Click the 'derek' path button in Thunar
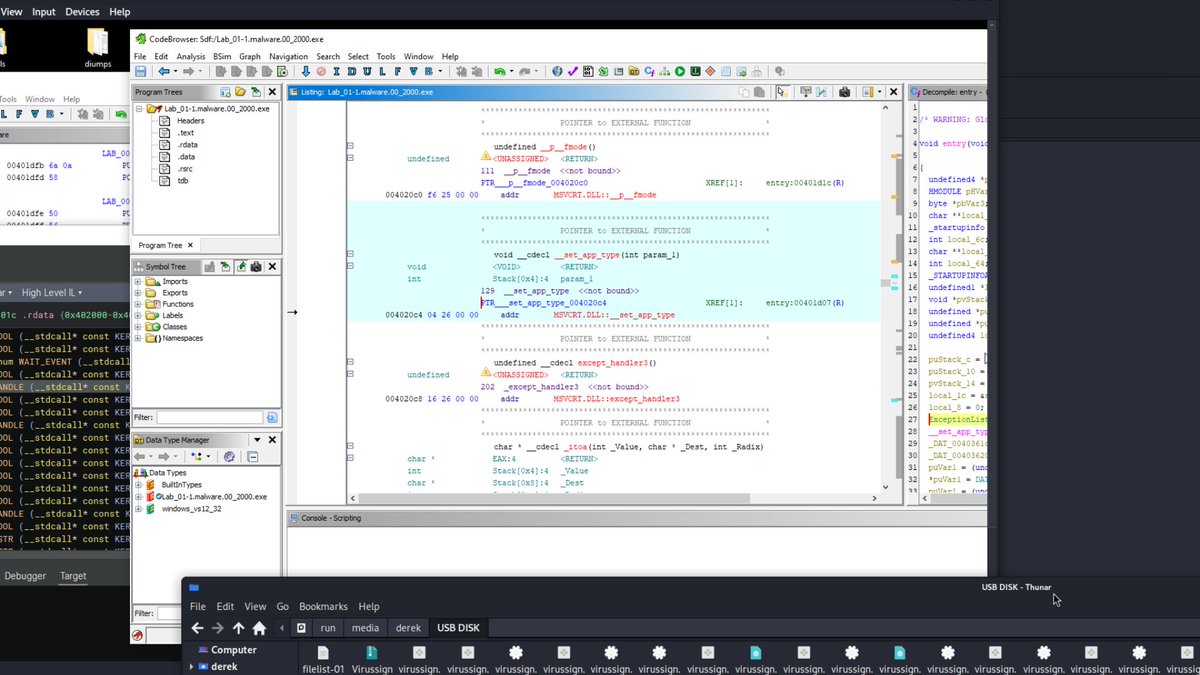 click(408, 628)
